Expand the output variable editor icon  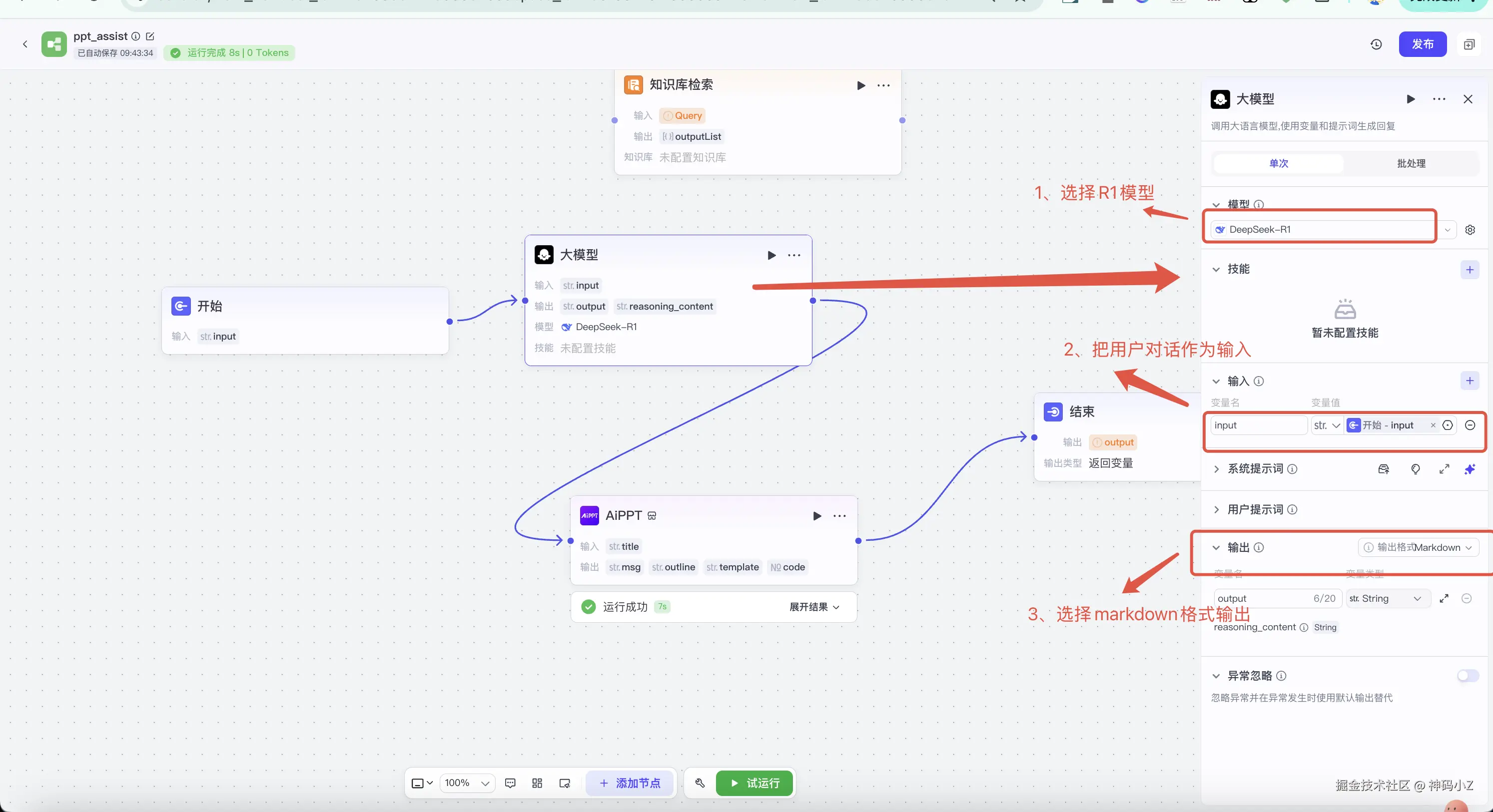pos(1444,598)
